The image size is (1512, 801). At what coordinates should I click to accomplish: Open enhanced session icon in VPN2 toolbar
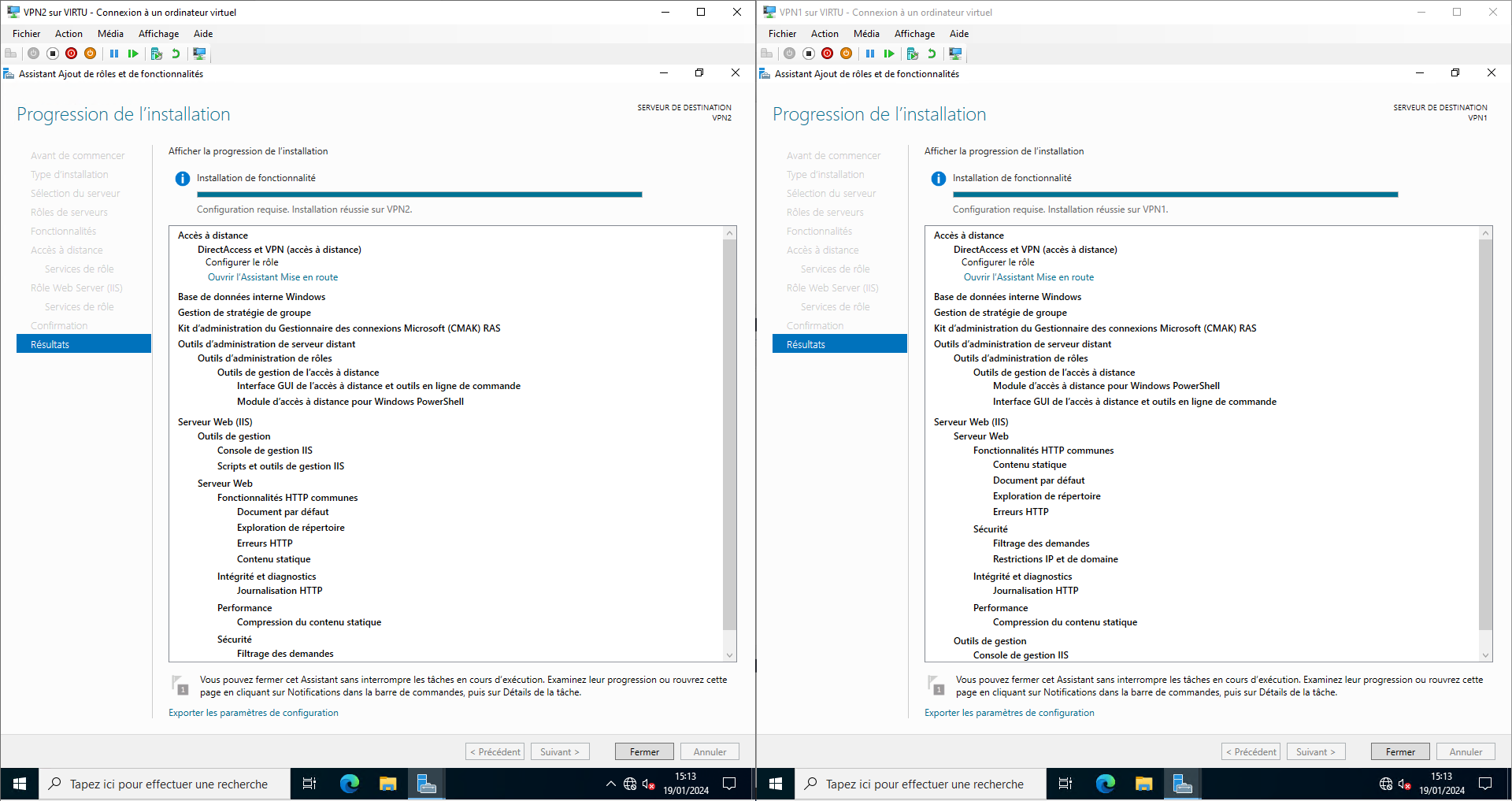200,54
